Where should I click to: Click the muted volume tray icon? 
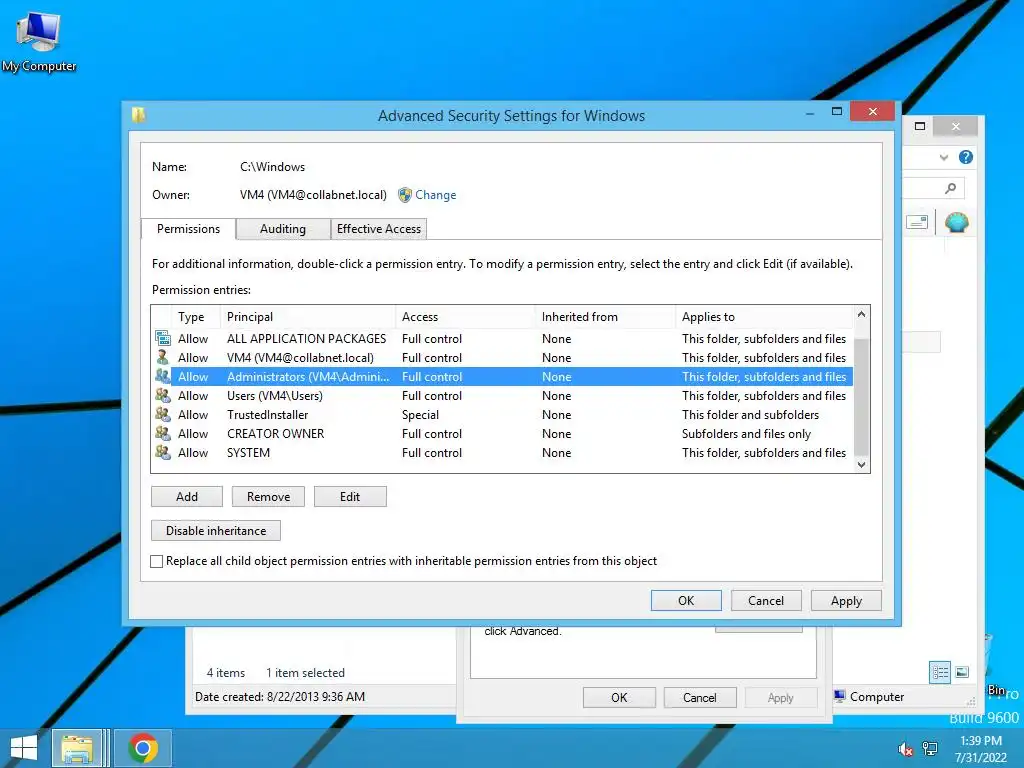coord(905,749)
